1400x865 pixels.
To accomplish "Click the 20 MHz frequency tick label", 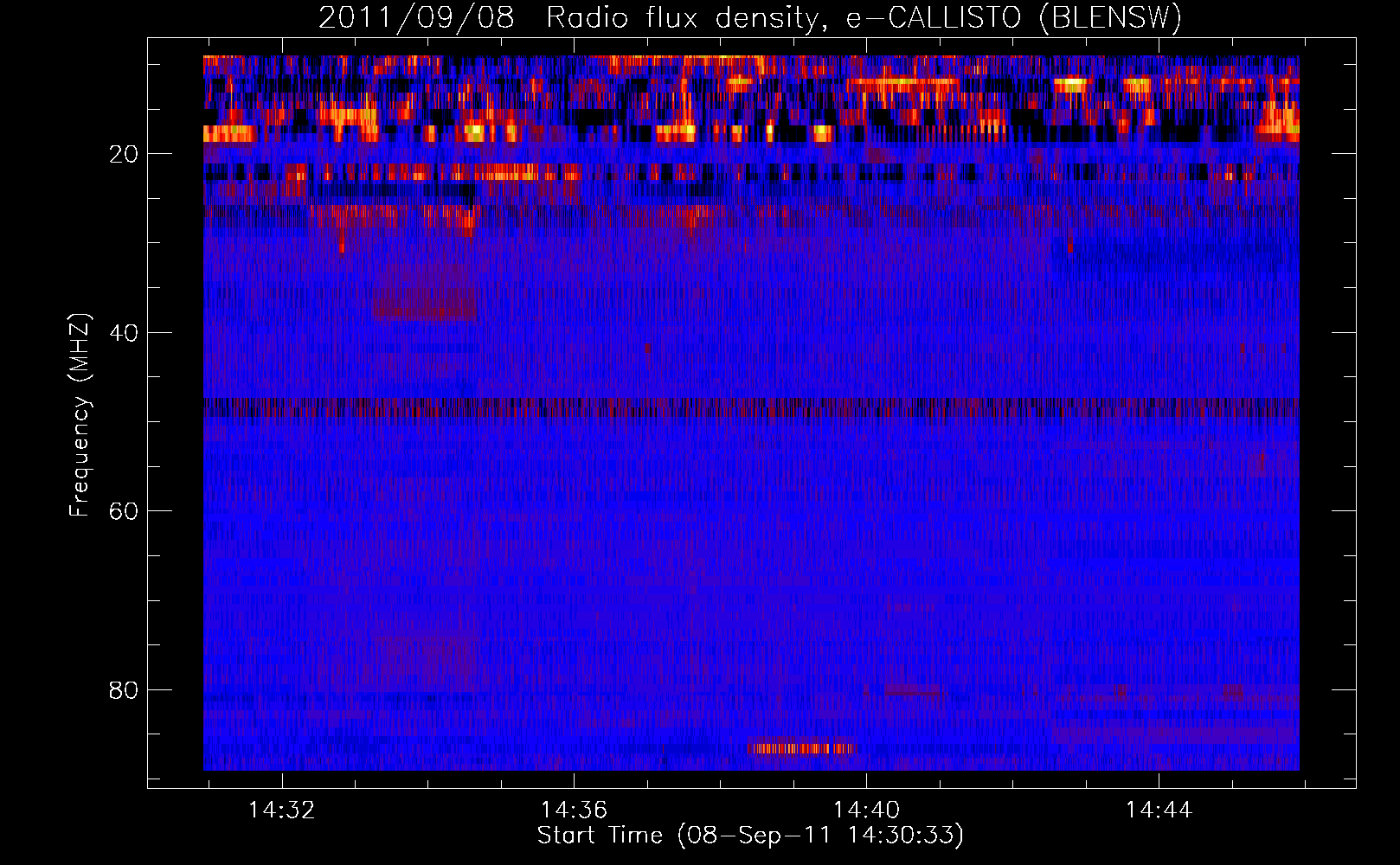I will point(124,154).
